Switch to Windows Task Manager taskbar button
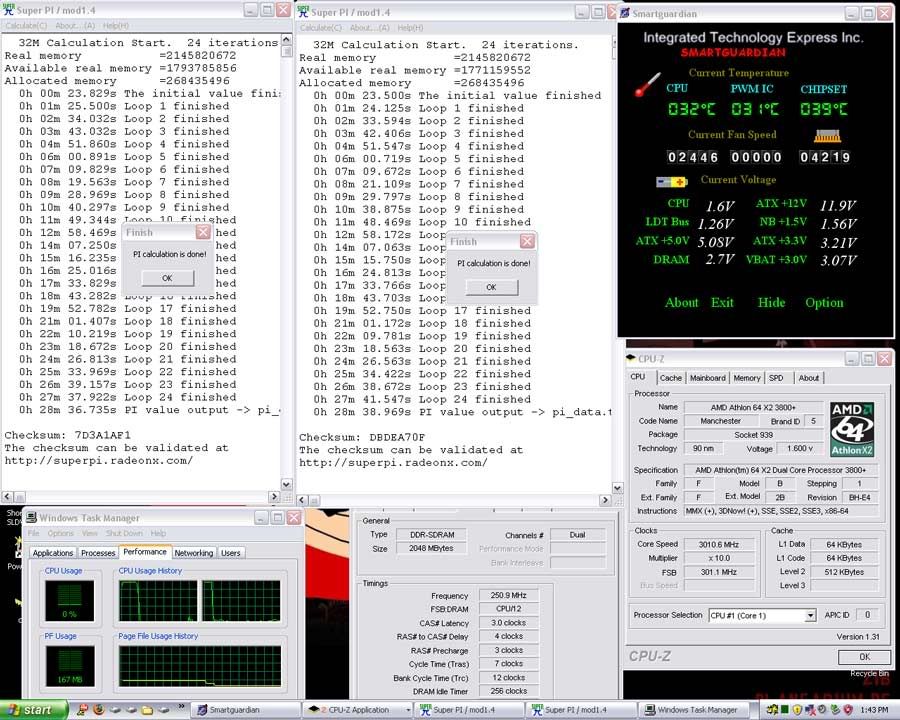 click(x=695, y=710)
